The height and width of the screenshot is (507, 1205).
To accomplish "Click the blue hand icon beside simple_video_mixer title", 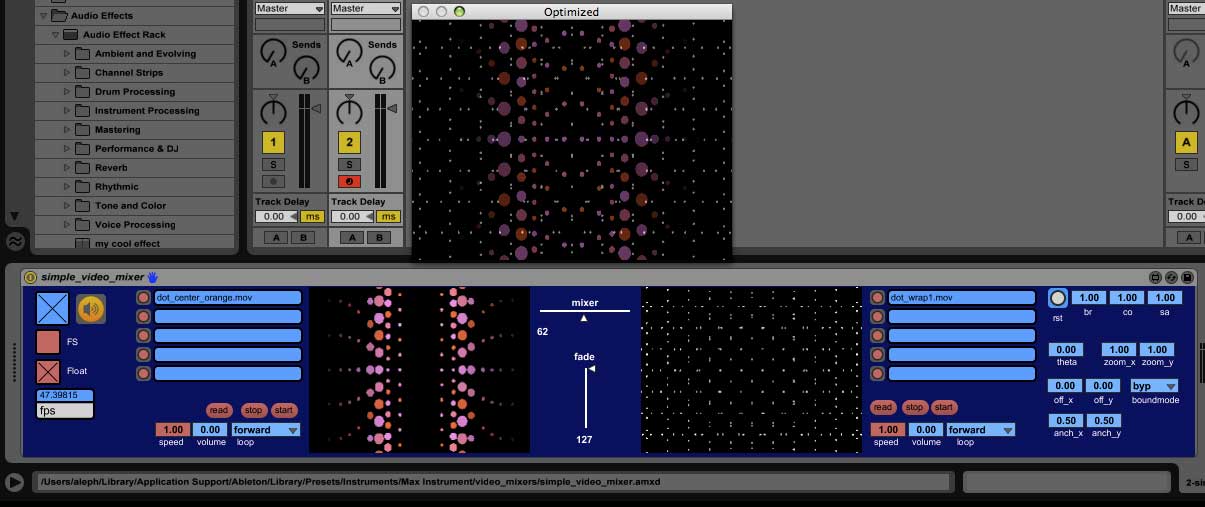I will (153, 276).
